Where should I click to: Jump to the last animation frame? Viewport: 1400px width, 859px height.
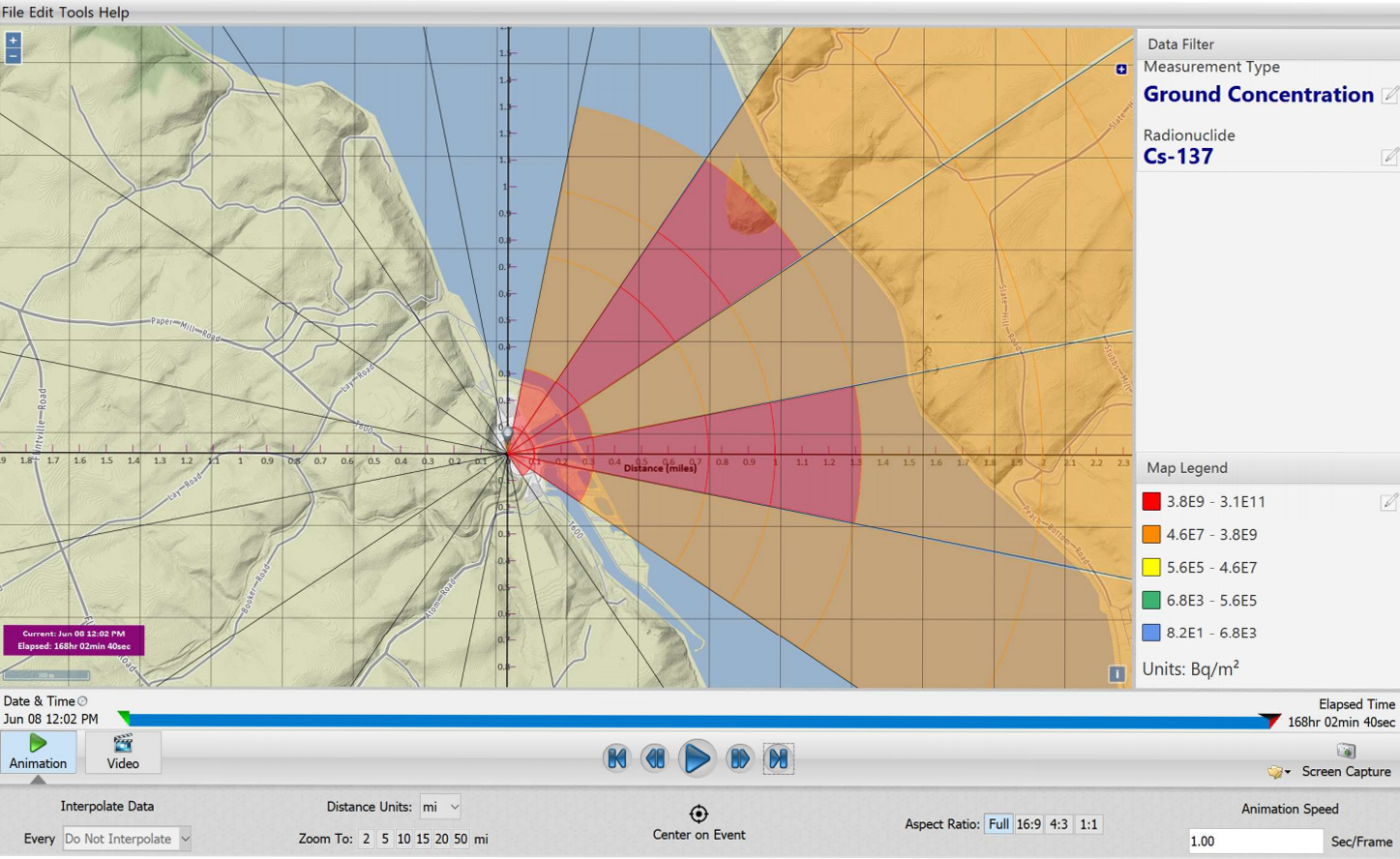(x=778, y=758)
